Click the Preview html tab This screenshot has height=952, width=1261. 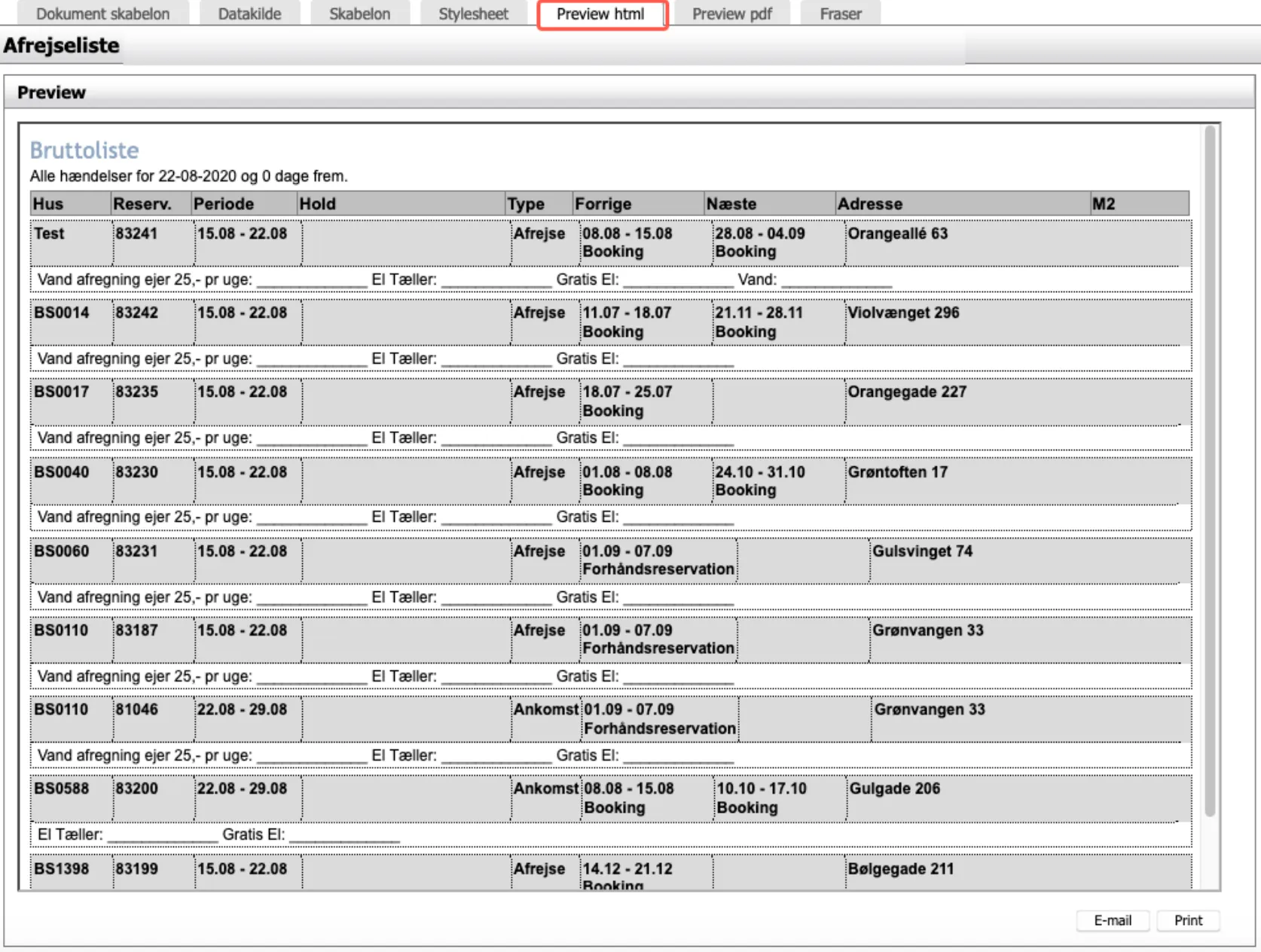[601, 14]
